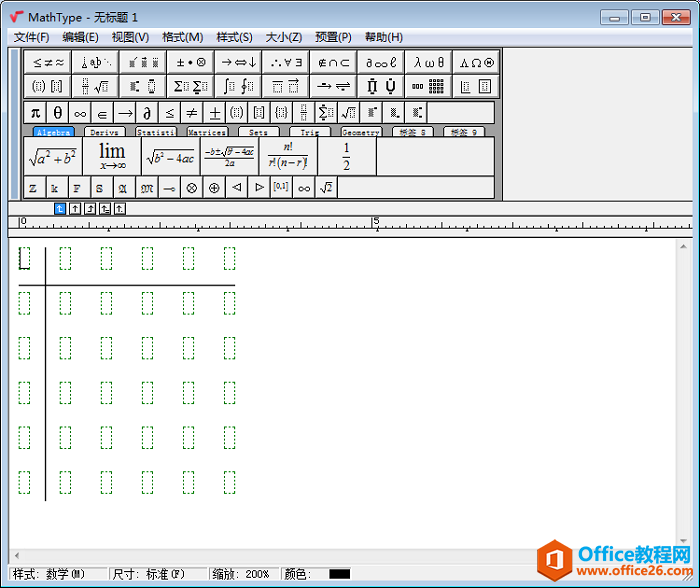Open the spaces and ellipses palette
This screenshot has width=700, height=588.
tap(96, 63)
